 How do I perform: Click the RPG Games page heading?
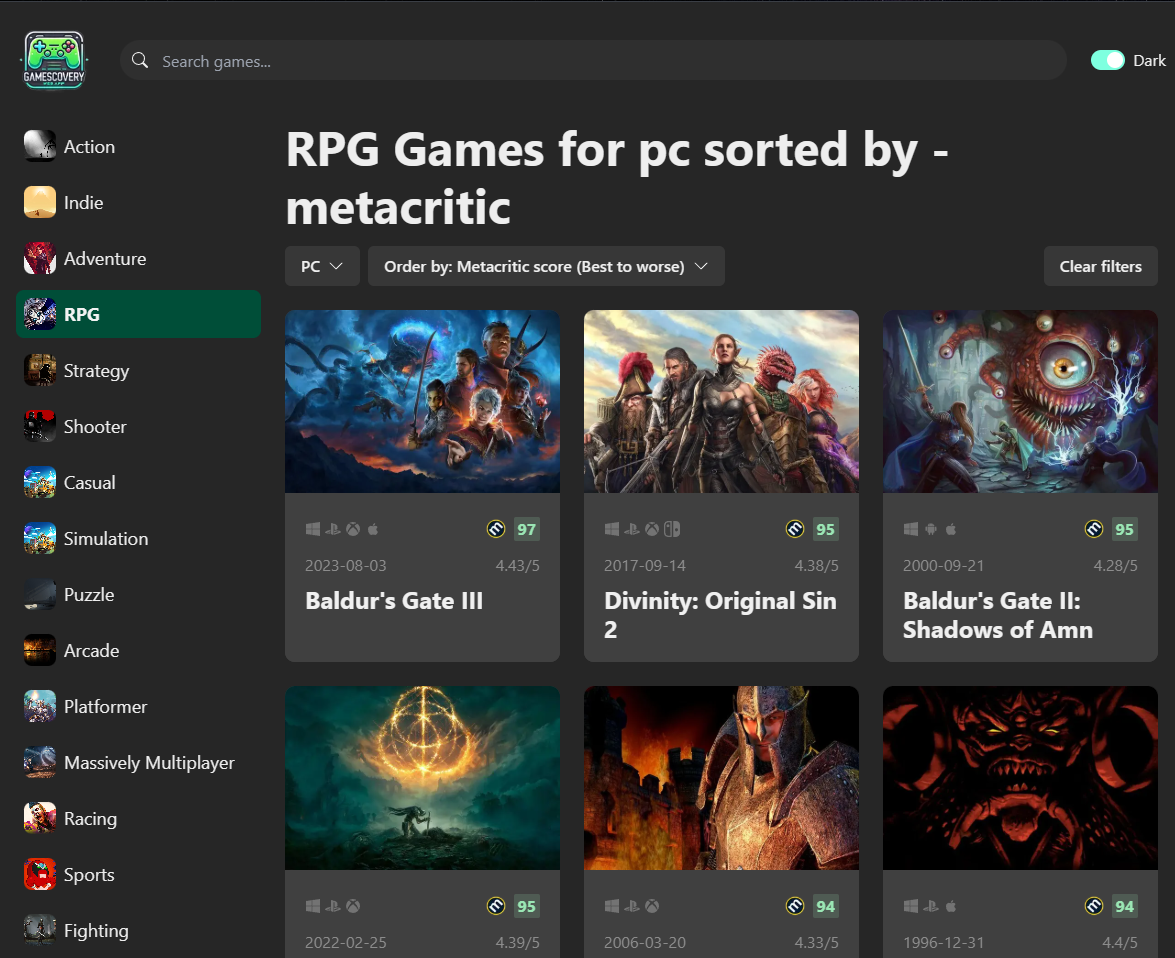[x=617, y=178]
